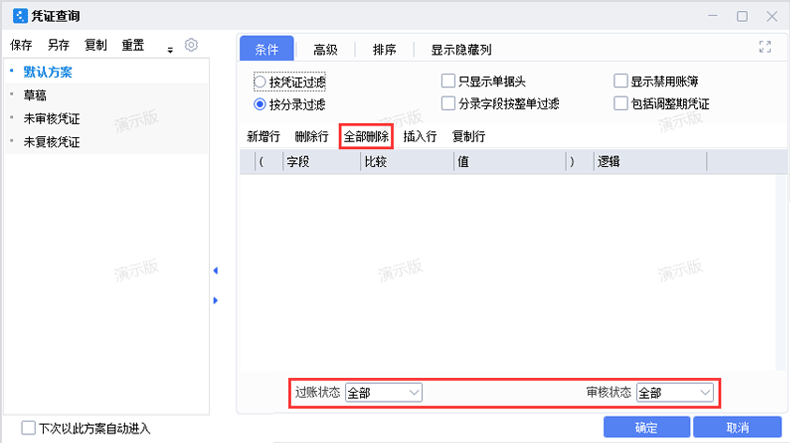The image size is (790, 443).
Task: Click the fullscreen expand icon
Action: (x=765, y=47)
